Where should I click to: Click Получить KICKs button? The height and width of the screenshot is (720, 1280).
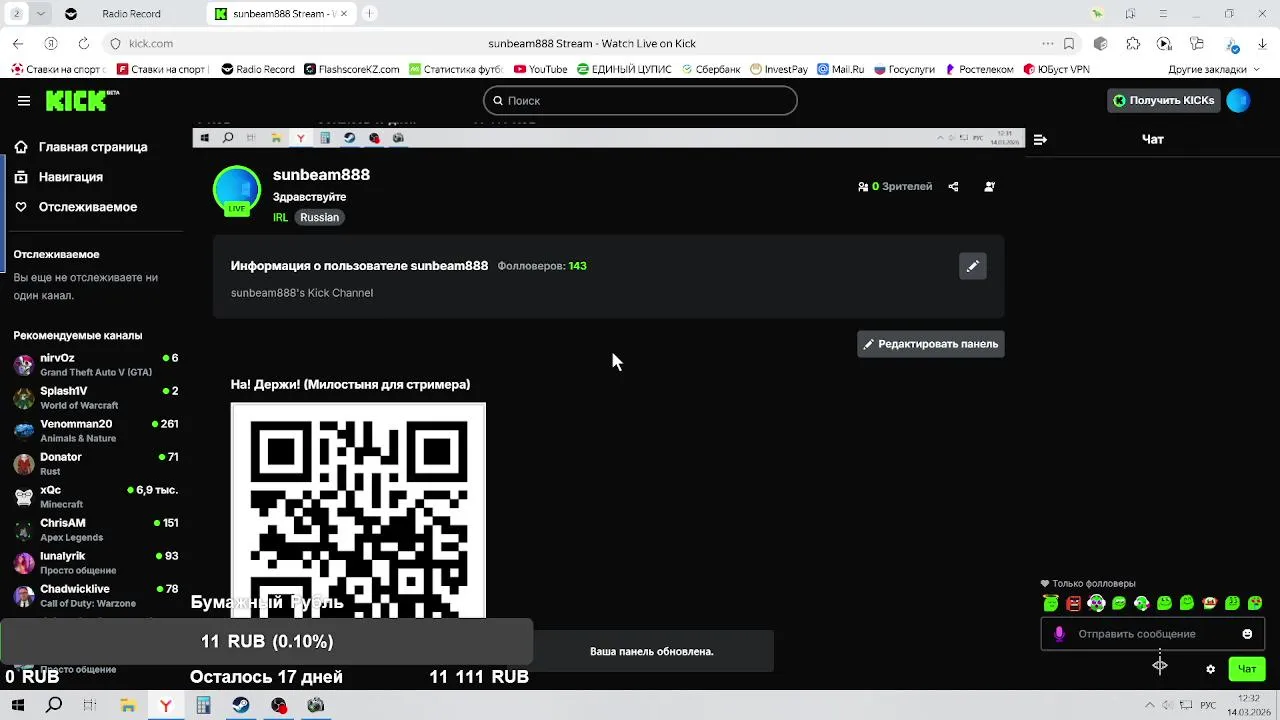pos(1165,100)
